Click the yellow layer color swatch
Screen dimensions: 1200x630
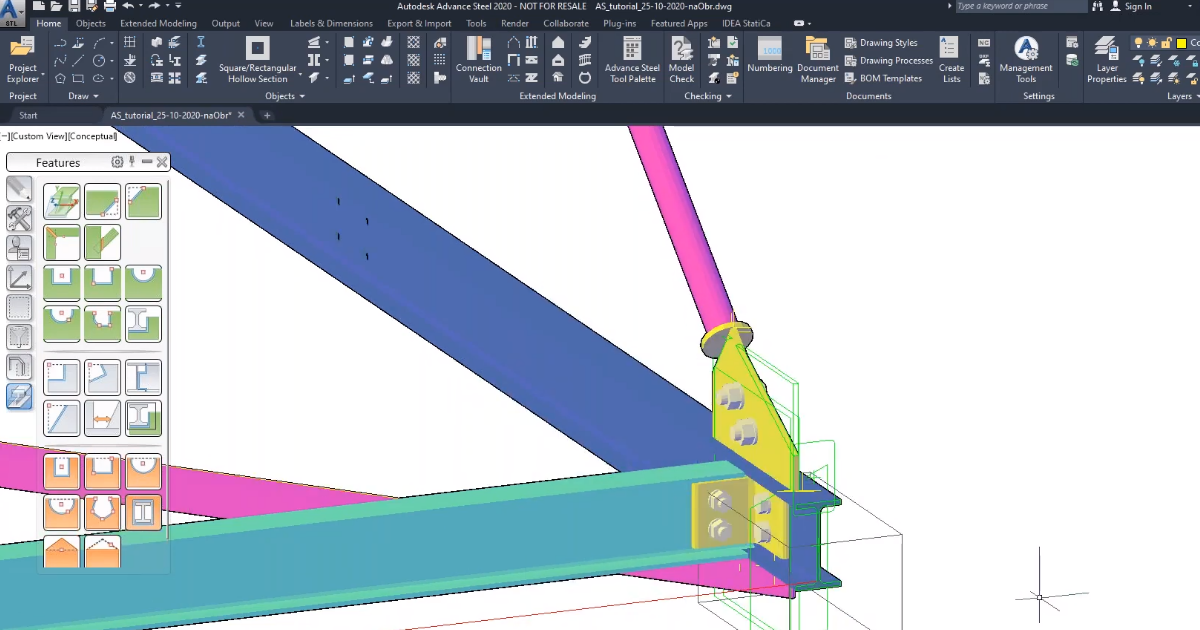1180,43
